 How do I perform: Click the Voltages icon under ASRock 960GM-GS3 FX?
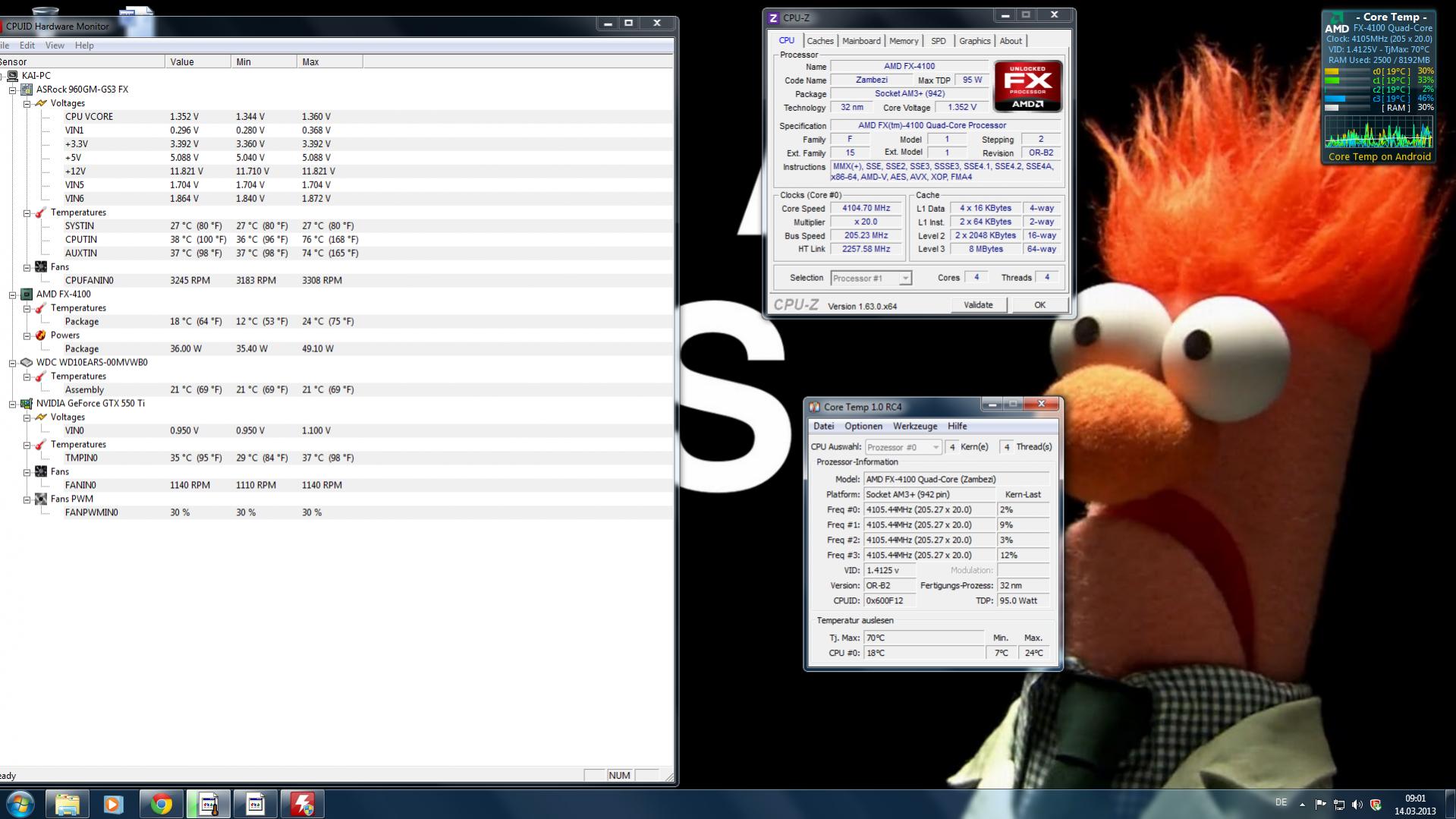41,103
